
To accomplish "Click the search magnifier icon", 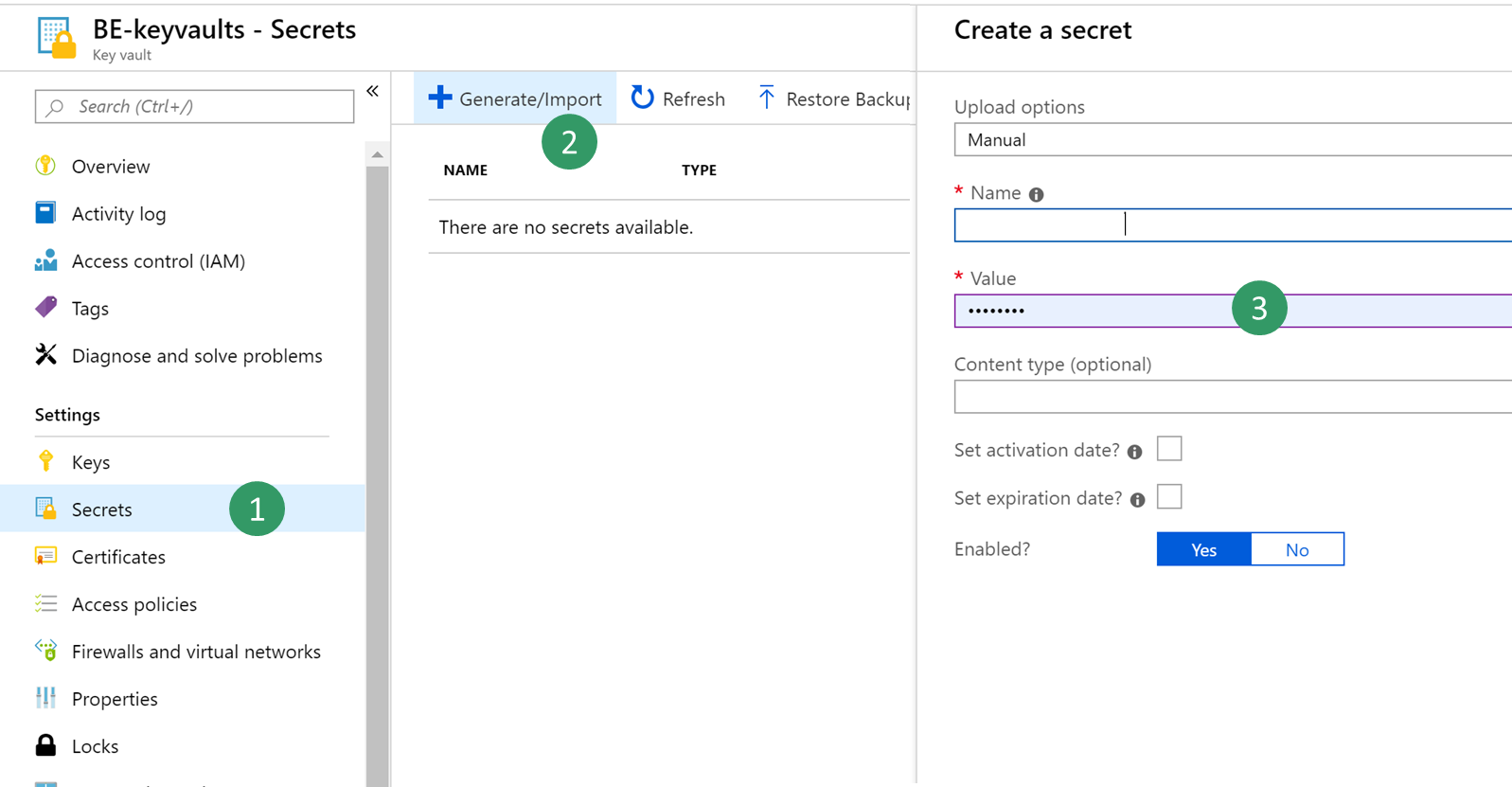I will point(55,107).
